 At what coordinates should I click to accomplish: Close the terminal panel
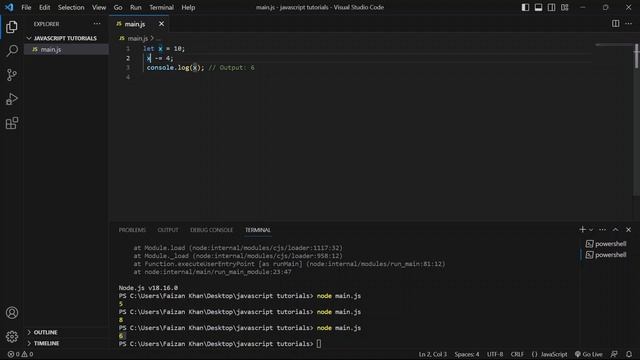[x=629, y=229]
